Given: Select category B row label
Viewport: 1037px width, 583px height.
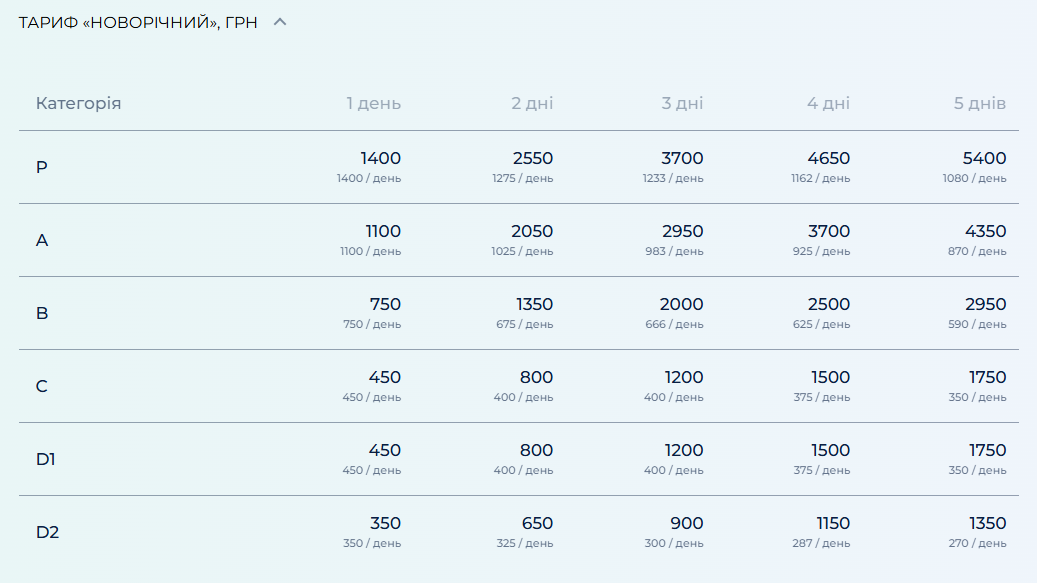Looking at the screenshot, I should [x=42, y=313].
